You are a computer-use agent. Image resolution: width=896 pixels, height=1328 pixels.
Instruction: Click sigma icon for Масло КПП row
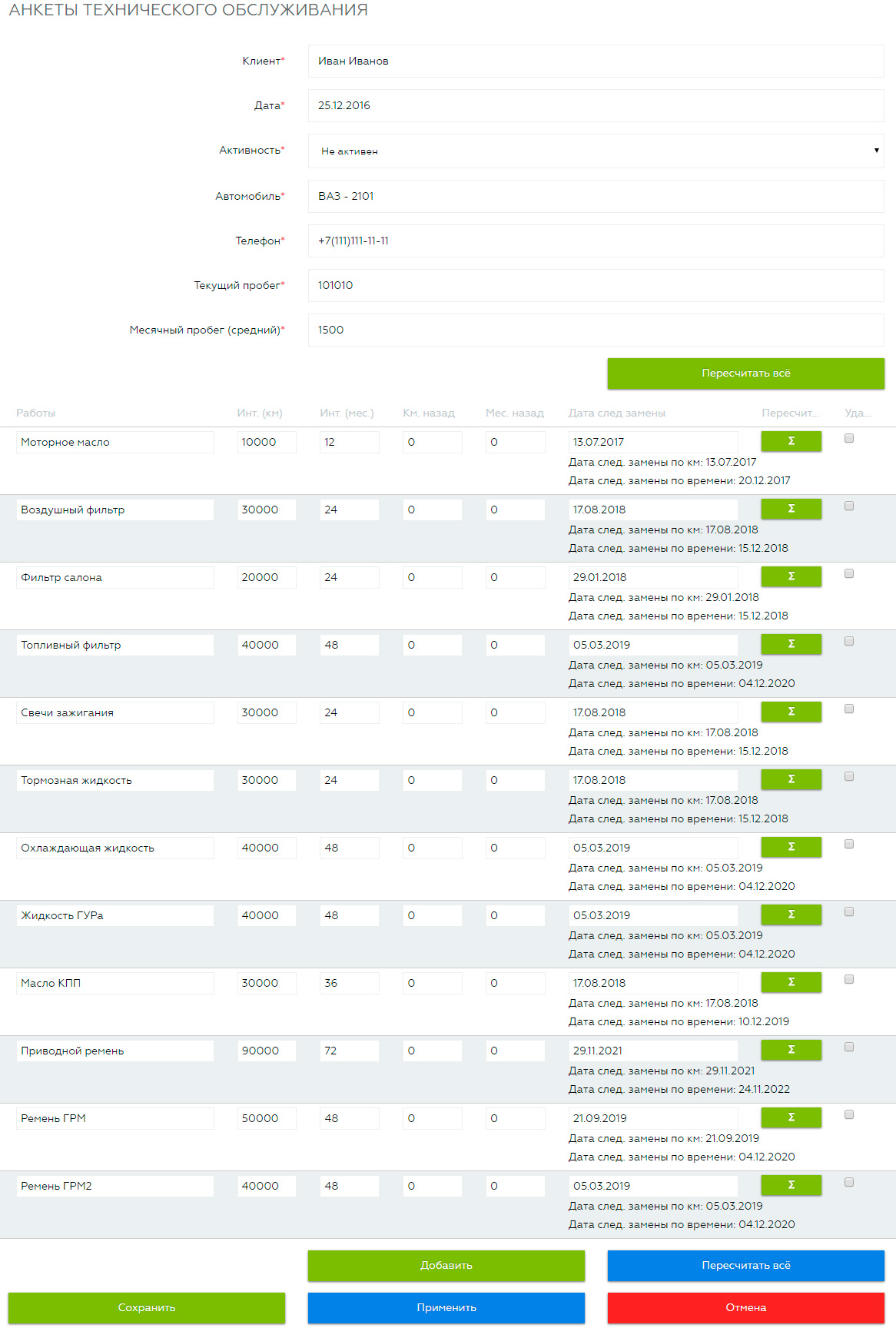791,982
